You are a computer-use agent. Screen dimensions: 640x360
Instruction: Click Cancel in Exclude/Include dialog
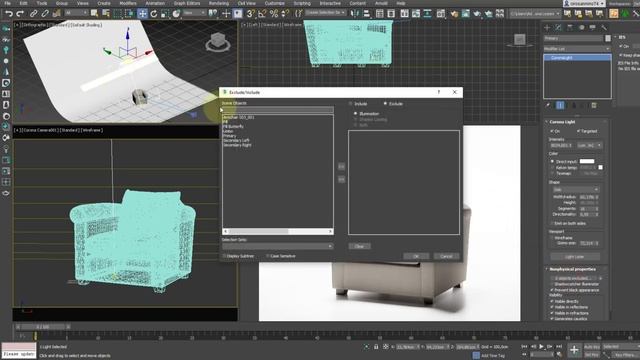pos(446,256)
